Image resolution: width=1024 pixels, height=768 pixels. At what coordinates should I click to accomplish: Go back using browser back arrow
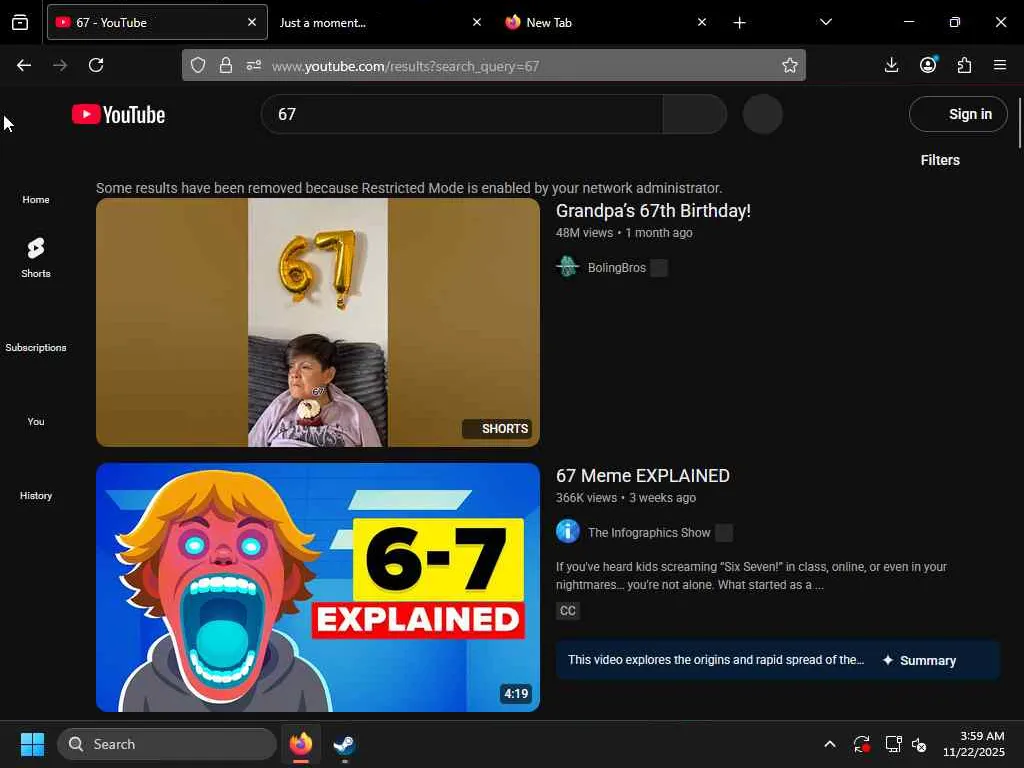click(24, 65)
